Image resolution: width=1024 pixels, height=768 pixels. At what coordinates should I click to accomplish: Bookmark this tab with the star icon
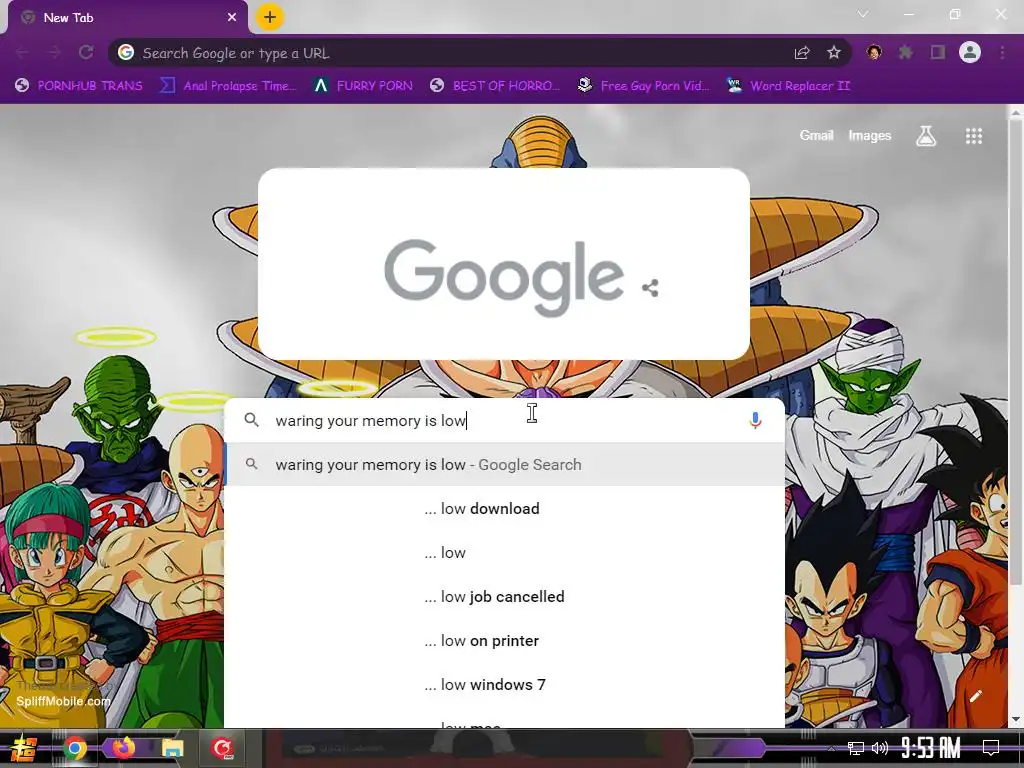coord(833,53)
